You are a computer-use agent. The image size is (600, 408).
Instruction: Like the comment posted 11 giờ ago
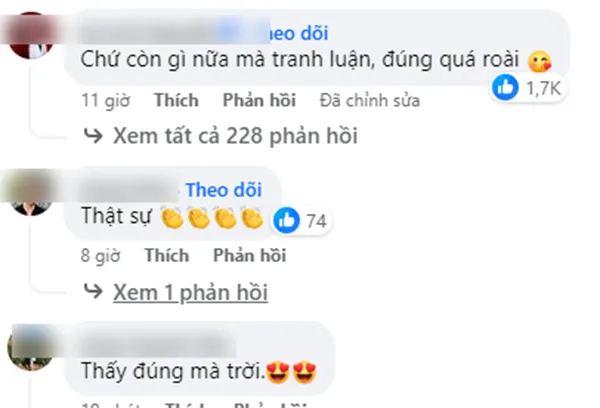click(176, 100)
